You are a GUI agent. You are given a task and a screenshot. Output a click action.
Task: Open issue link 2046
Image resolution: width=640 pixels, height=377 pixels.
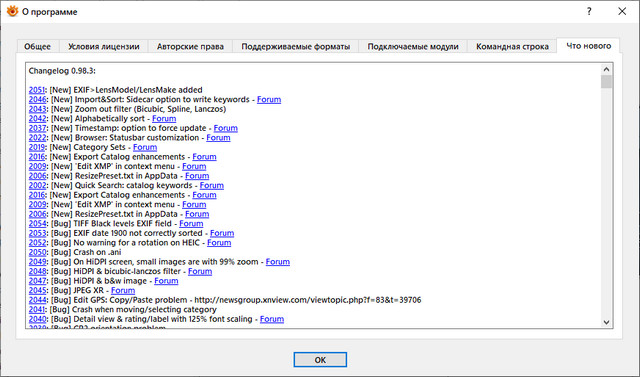coord(37,100)
